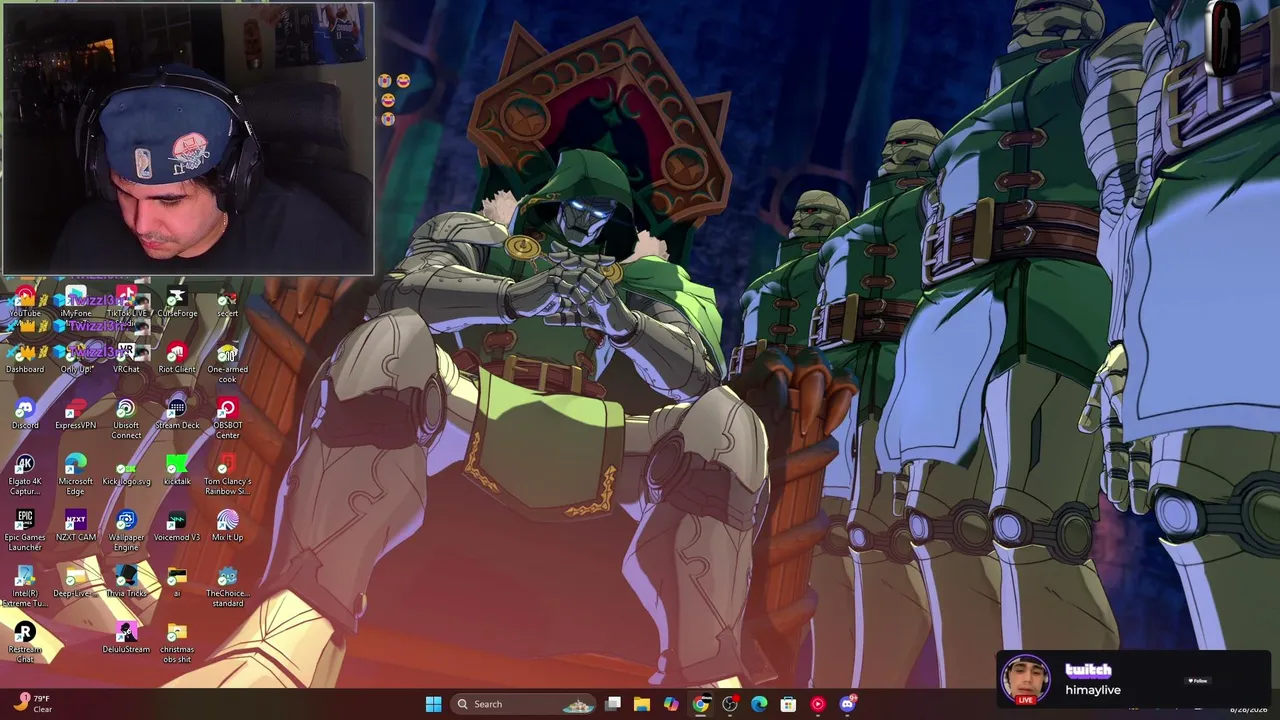The height and width of the screenshot is (720, 1280).
Task: Click Follow on the himaylive Twitch overlay
Action: (x=1198, y=681)
